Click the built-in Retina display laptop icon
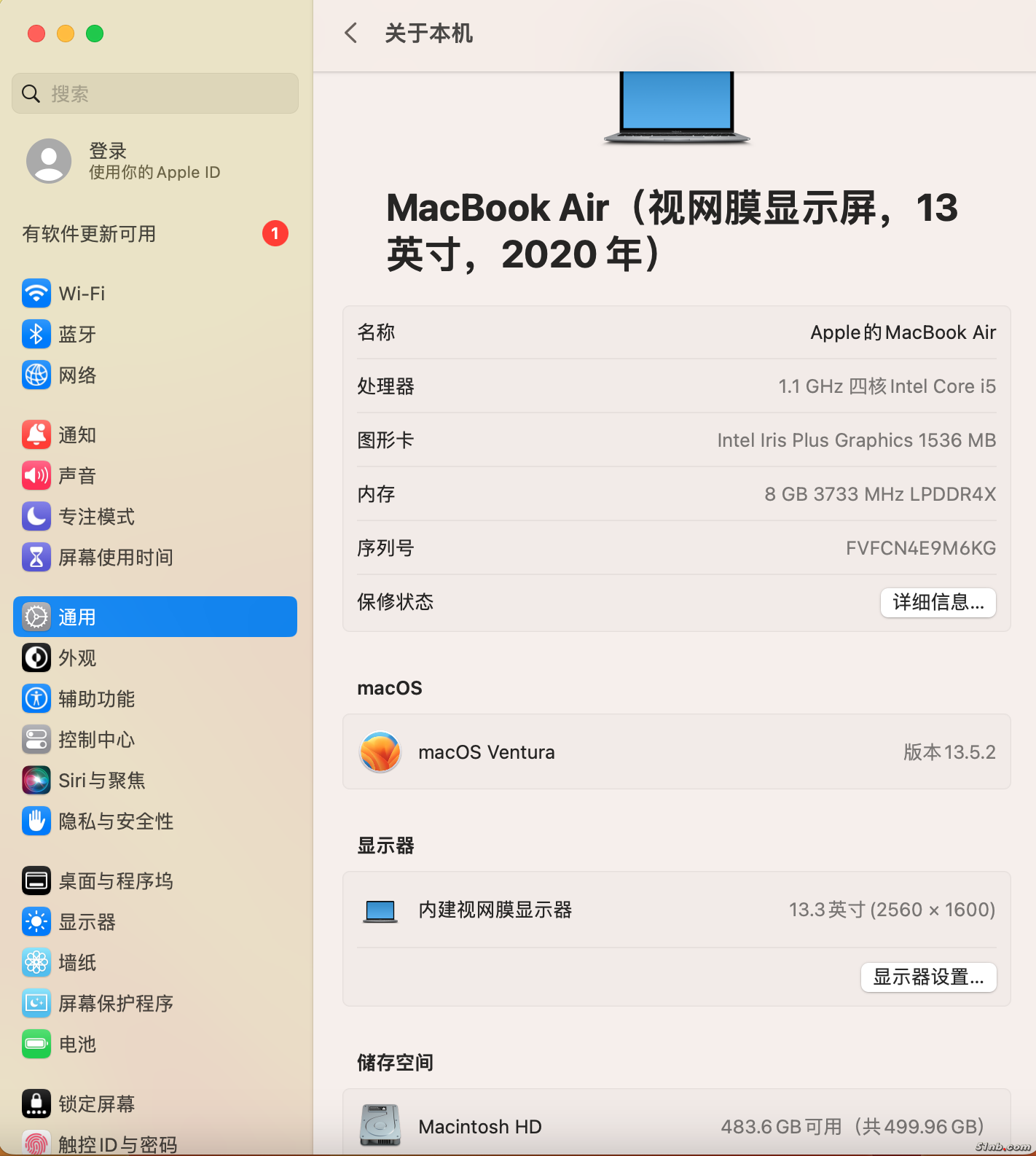Viewport: 1036px width, 1156px height. click(x=380, y=911)
